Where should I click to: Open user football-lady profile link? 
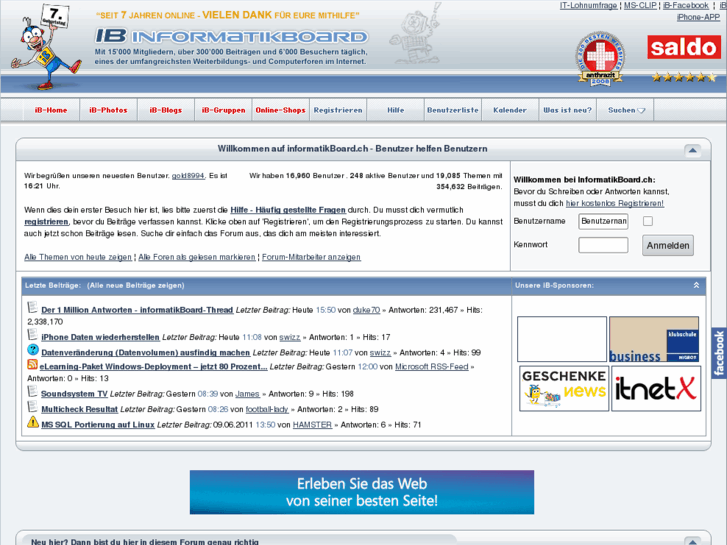[267, 409]
